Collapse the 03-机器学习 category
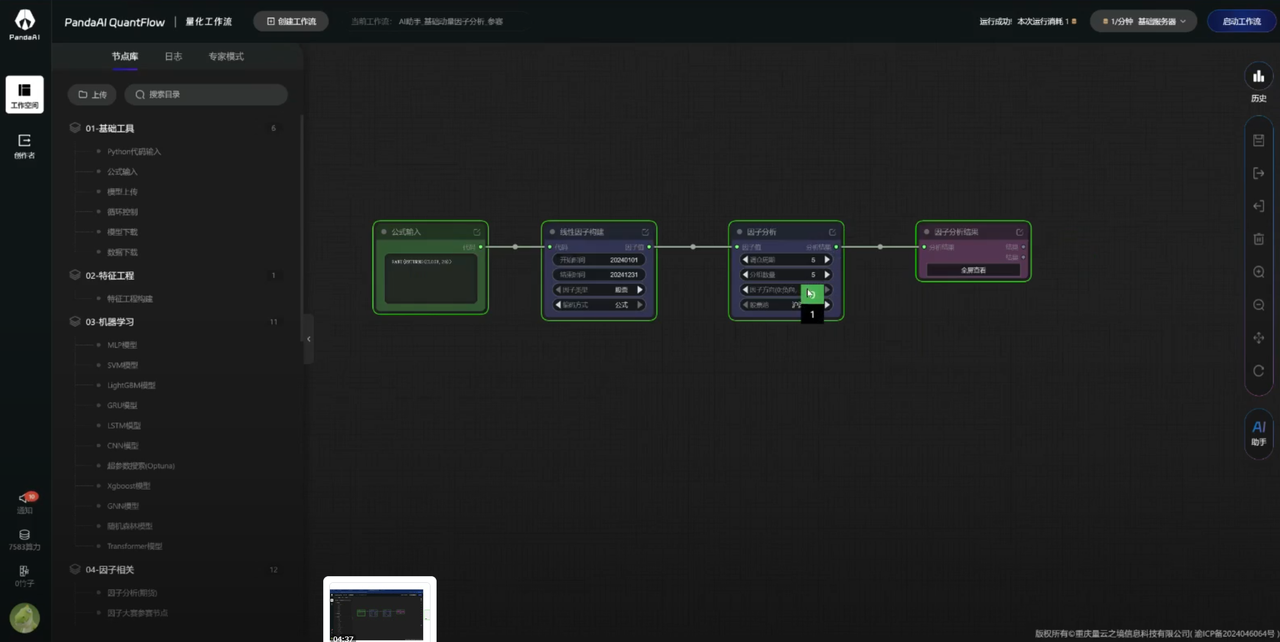The height and width of the screenshot is (642, 1280). 110,322
